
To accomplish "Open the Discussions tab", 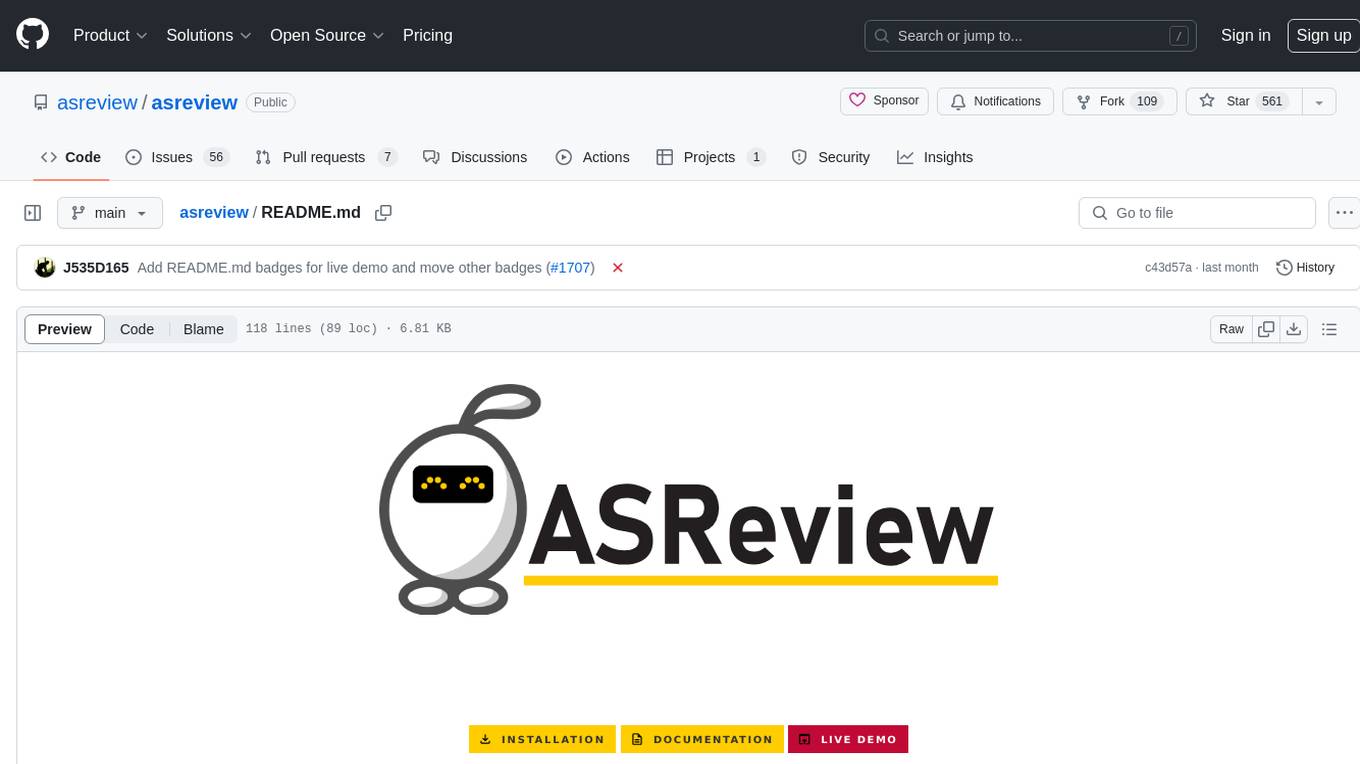I will click(x=475, y=157).
